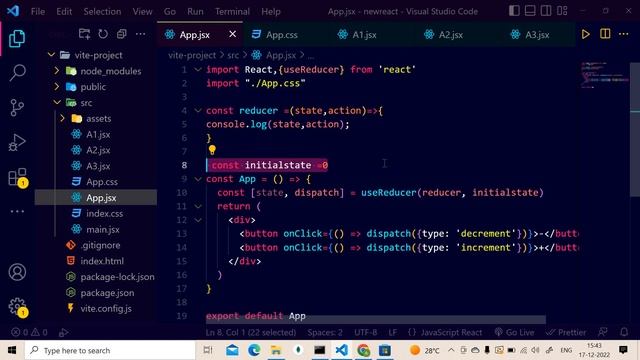Open notifications bell in status bar

click(x=624, y=332)
